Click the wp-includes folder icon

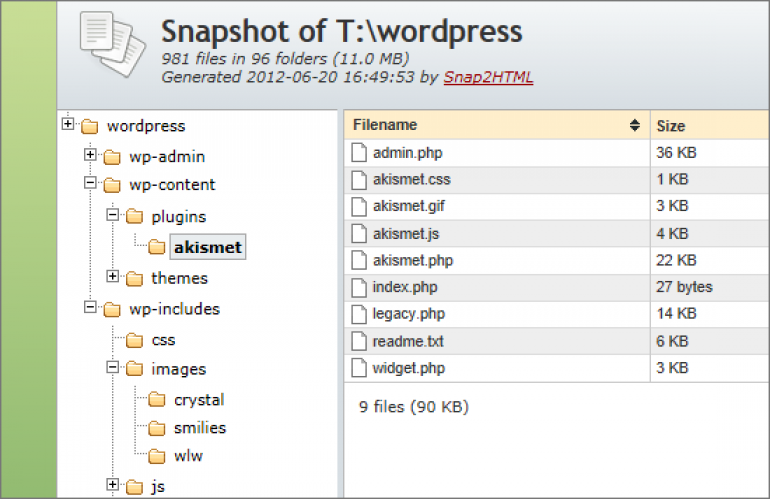112,309
